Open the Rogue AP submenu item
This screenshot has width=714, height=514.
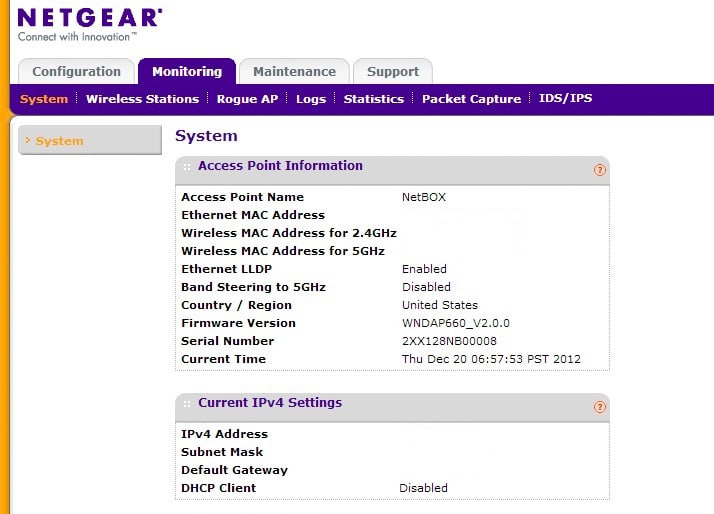click(247, 99)
